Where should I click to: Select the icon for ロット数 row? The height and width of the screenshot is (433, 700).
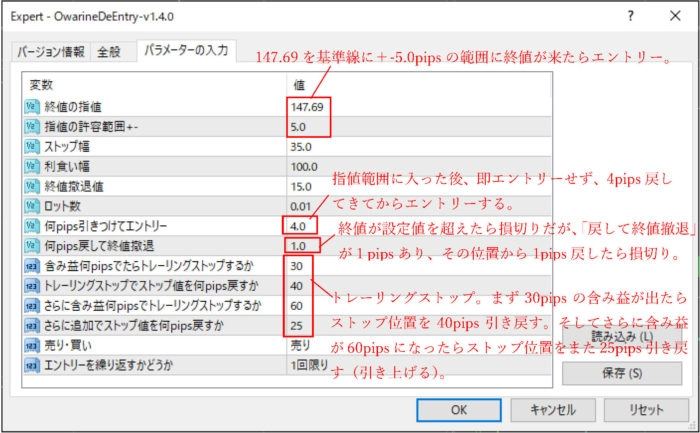tap(32, 206)
